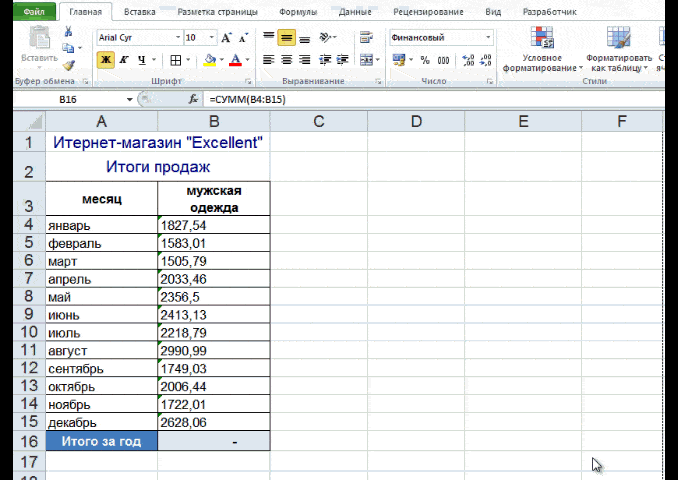Switch to the Разработчик tab
Viewport: 678px width, 480px height.
(x=549, y=12)
